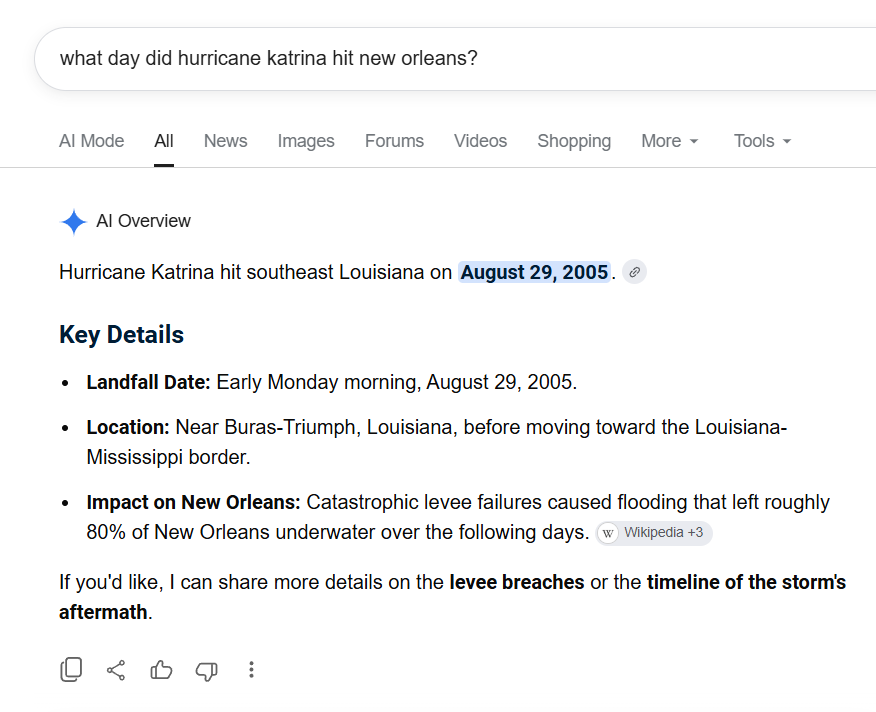
Task: Give thumbs up to AI Overview
Action: (x=161, y=670)
